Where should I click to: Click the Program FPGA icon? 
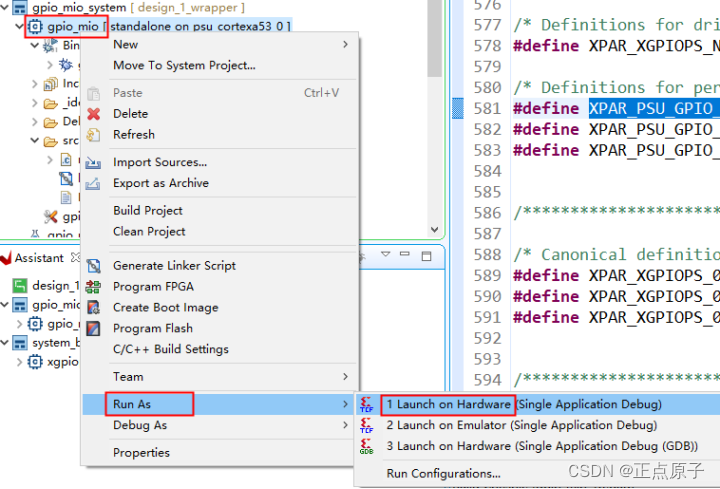(93, 287)
